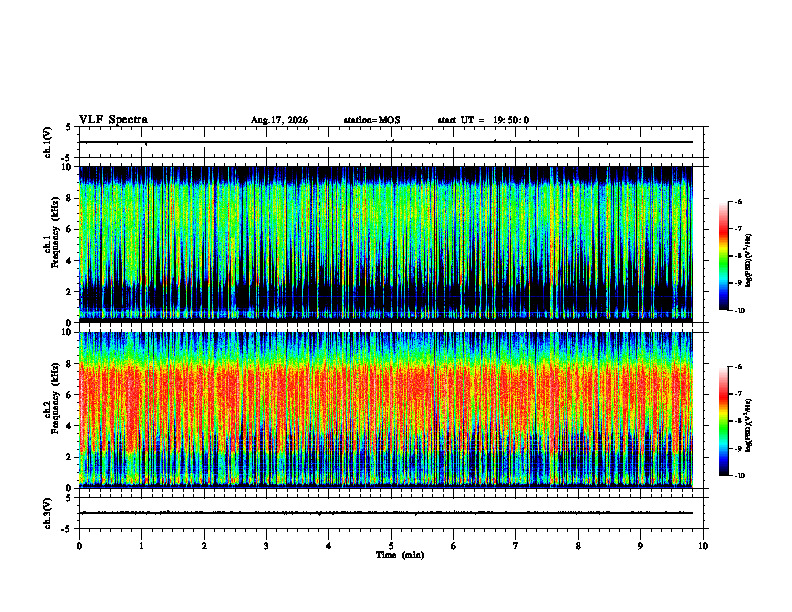
Task: Click the "2" kHz tick of ch.2 spectrogram
Action: [69, 457]
